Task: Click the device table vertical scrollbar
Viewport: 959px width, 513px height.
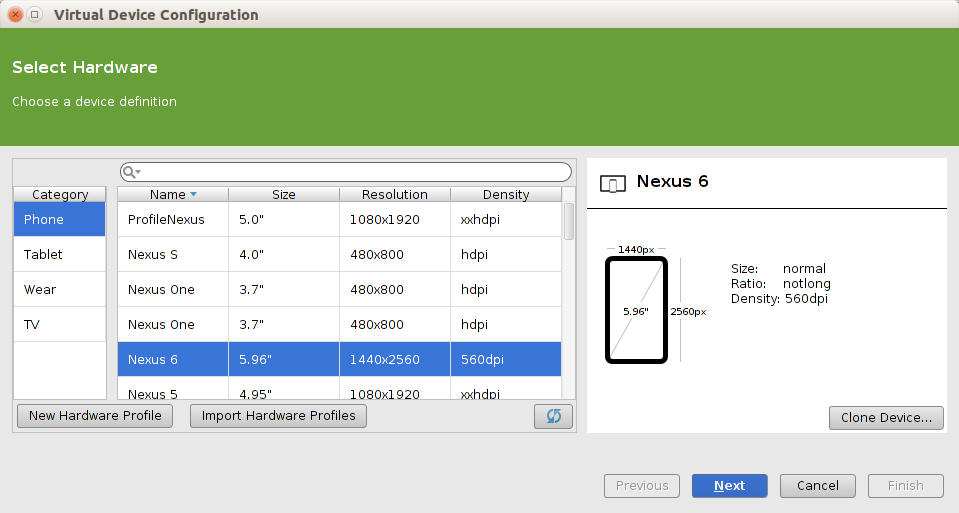Action: click(x=569, y=222)
